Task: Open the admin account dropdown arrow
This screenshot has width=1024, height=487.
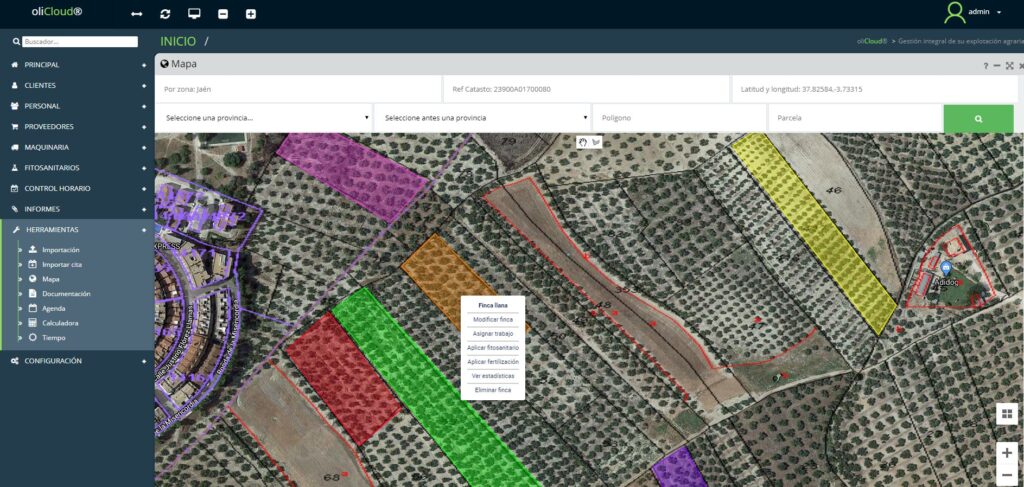Action: pos(999,12)
